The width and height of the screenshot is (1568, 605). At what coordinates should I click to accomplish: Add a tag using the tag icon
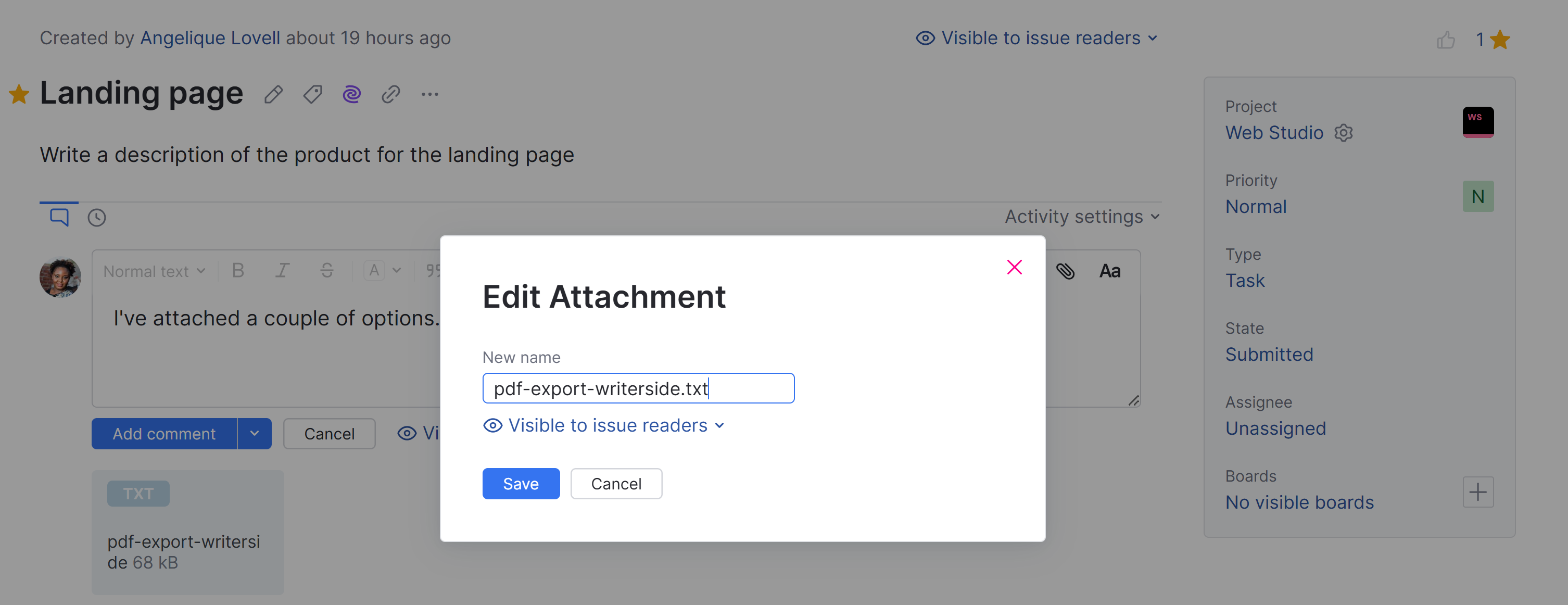(312, 94)
